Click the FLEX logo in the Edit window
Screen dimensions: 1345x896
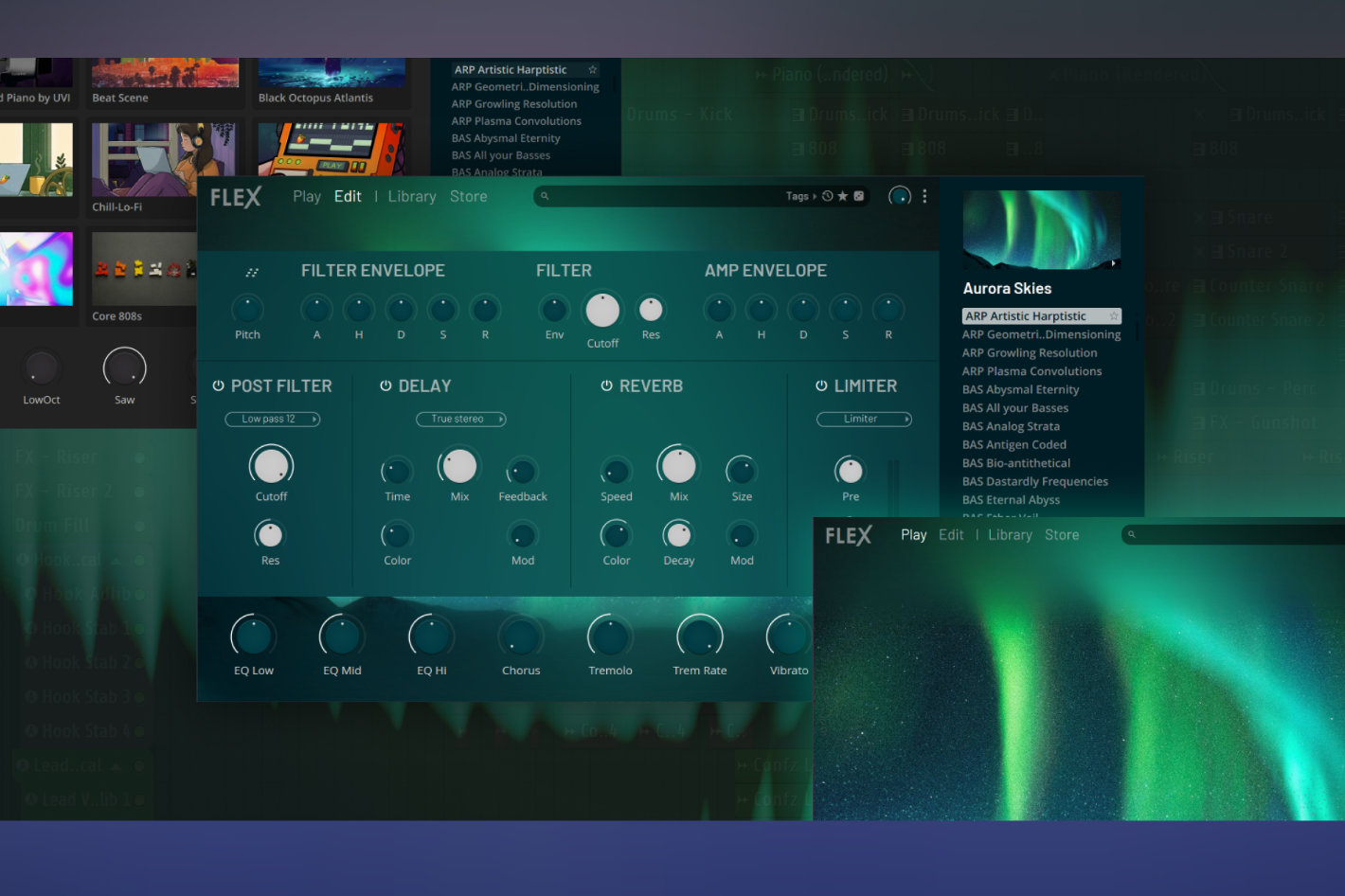coord(236,197)
